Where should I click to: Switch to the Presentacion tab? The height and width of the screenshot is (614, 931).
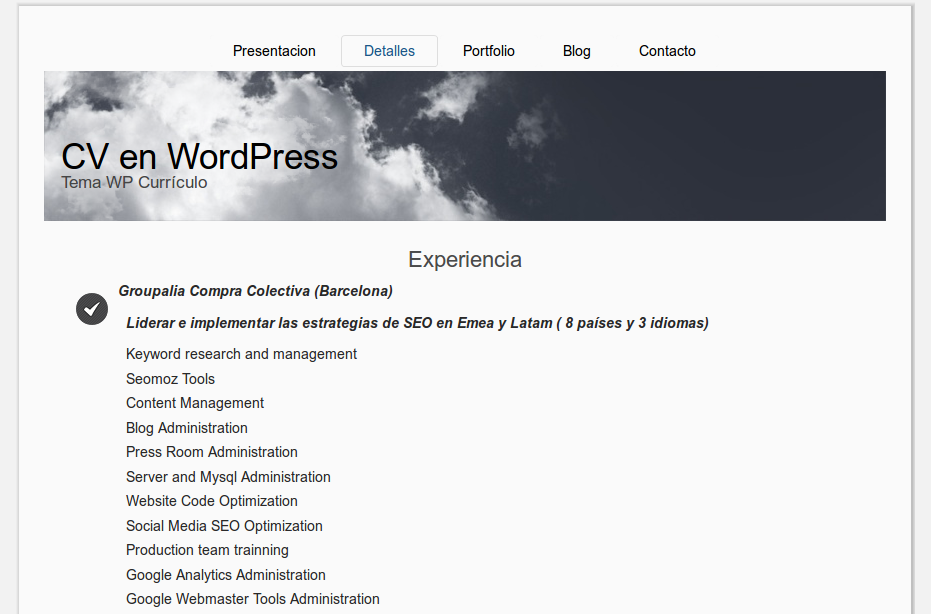tap(274, 50)
